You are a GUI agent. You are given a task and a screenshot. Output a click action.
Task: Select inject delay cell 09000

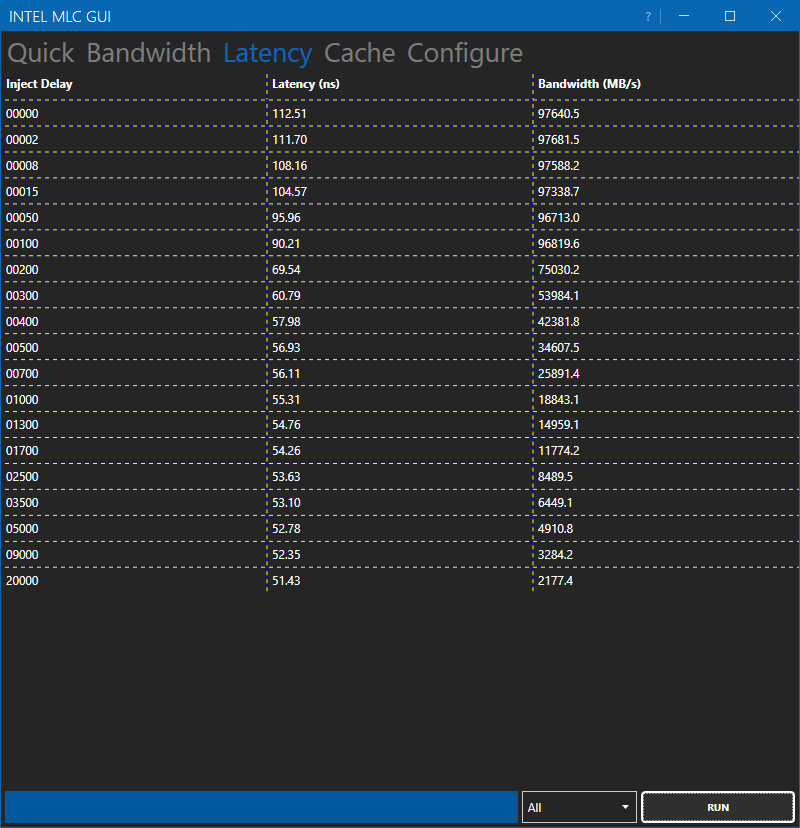pyautogui.click(x=22, y=554)
